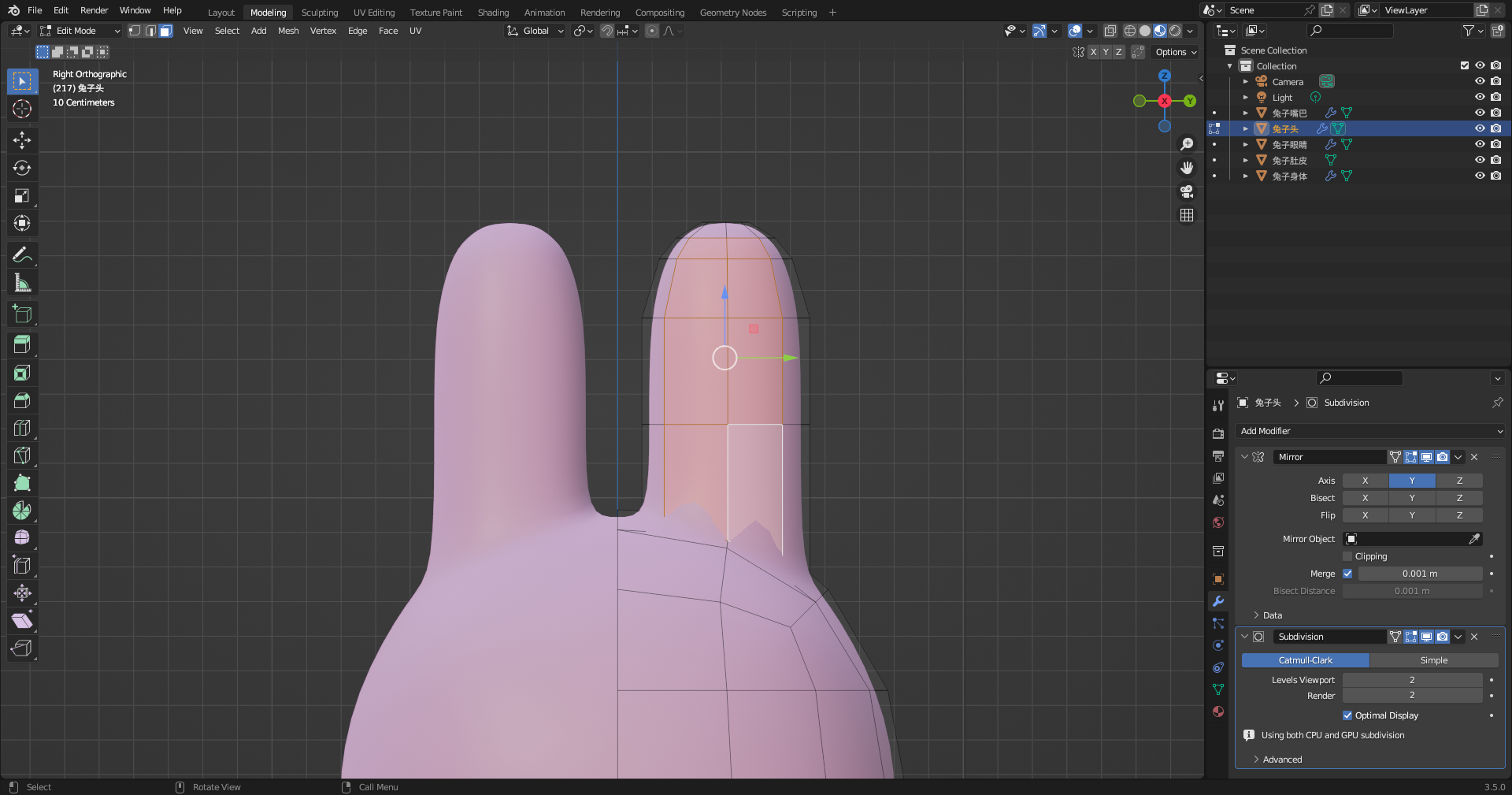Select the Annotate tool
1512x795 pixels.
pyautogui.click(x=22, y=254)
